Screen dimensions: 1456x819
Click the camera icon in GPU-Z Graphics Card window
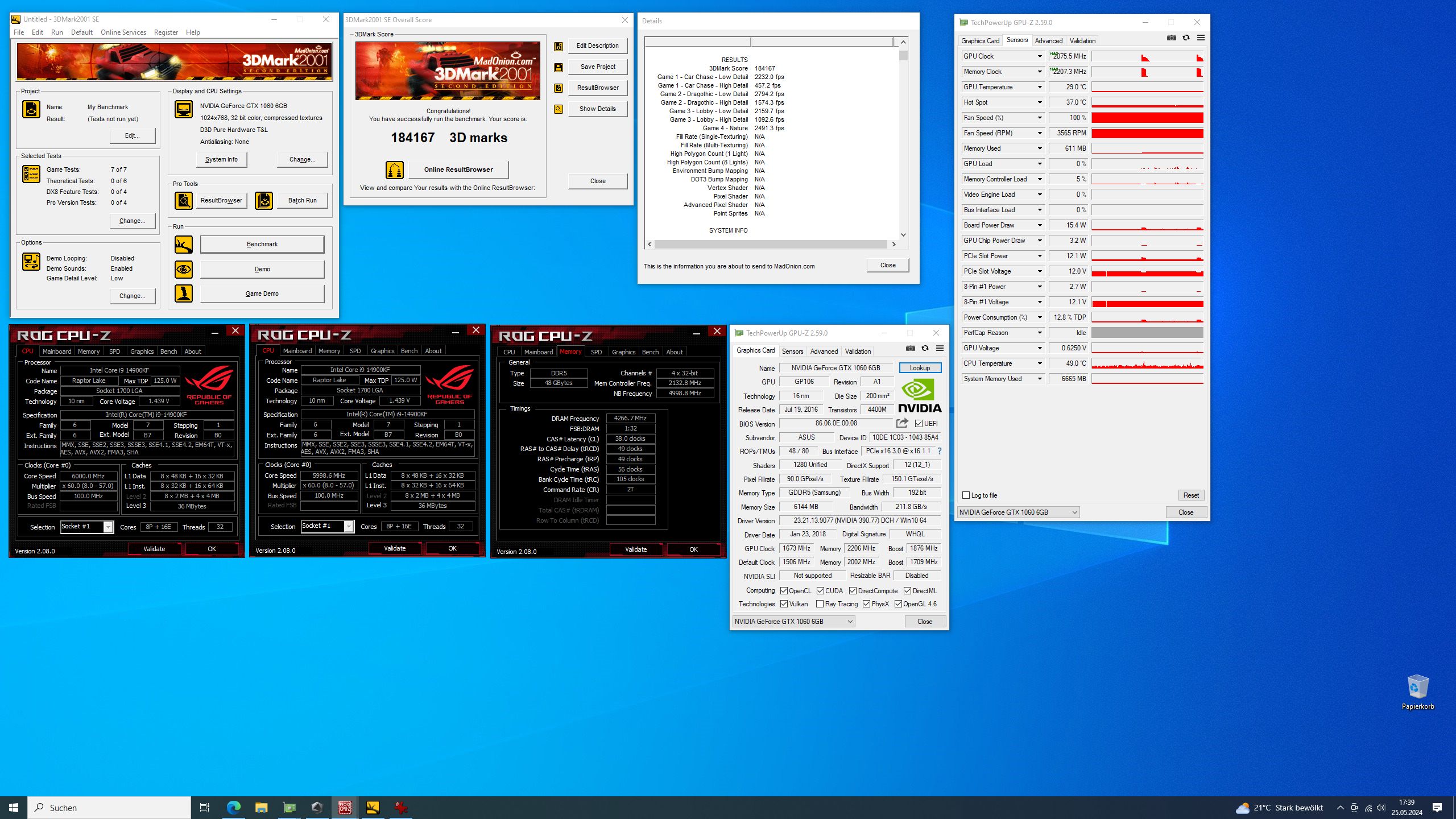pos(910,348)
